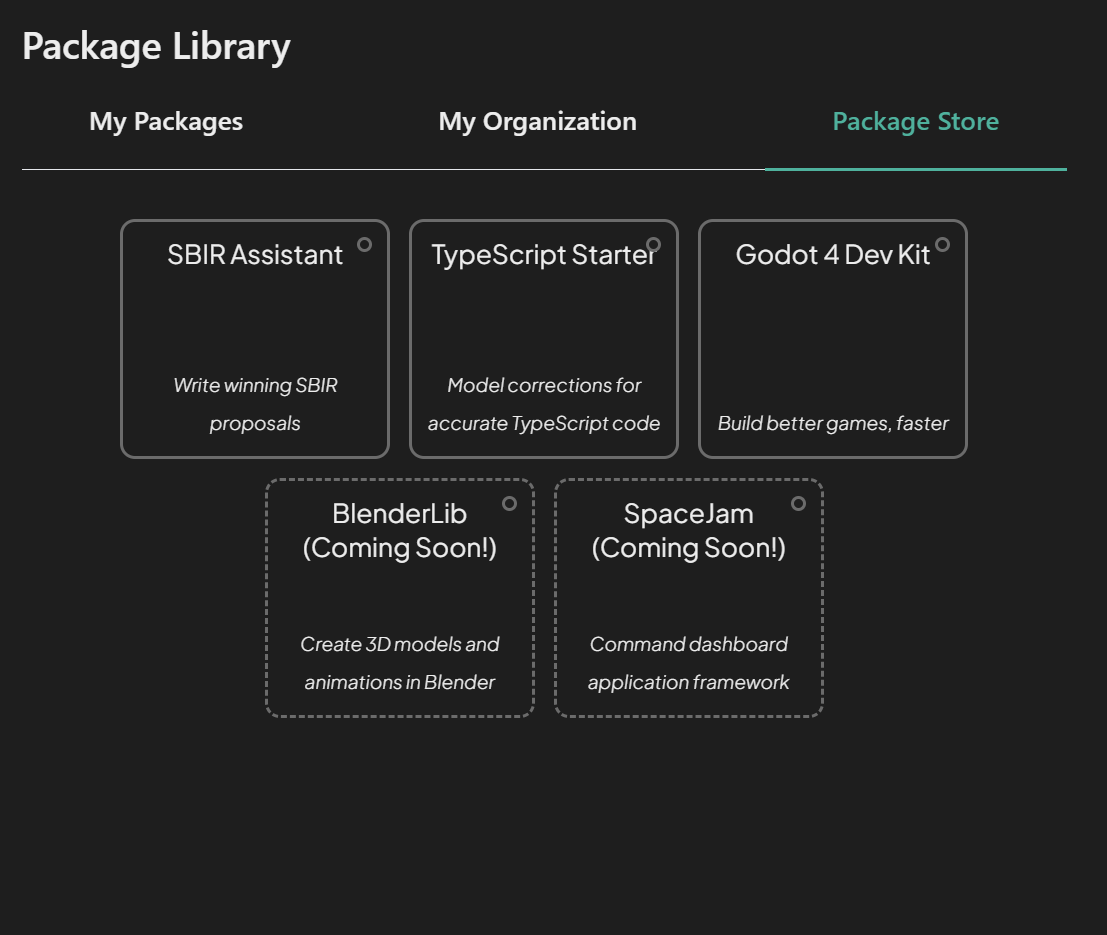The image size is (1107, 935).
Task: Select the SpaceJam (Coming Soon!) title
Action: 688,531
